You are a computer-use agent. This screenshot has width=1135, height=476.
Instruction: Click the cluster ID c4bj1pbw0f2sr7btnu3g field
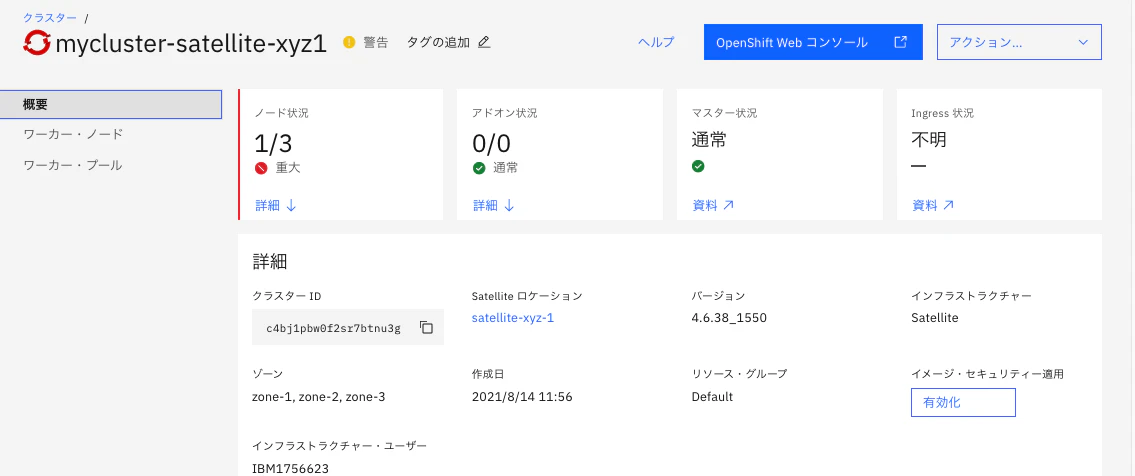click(x=347, y=327)
